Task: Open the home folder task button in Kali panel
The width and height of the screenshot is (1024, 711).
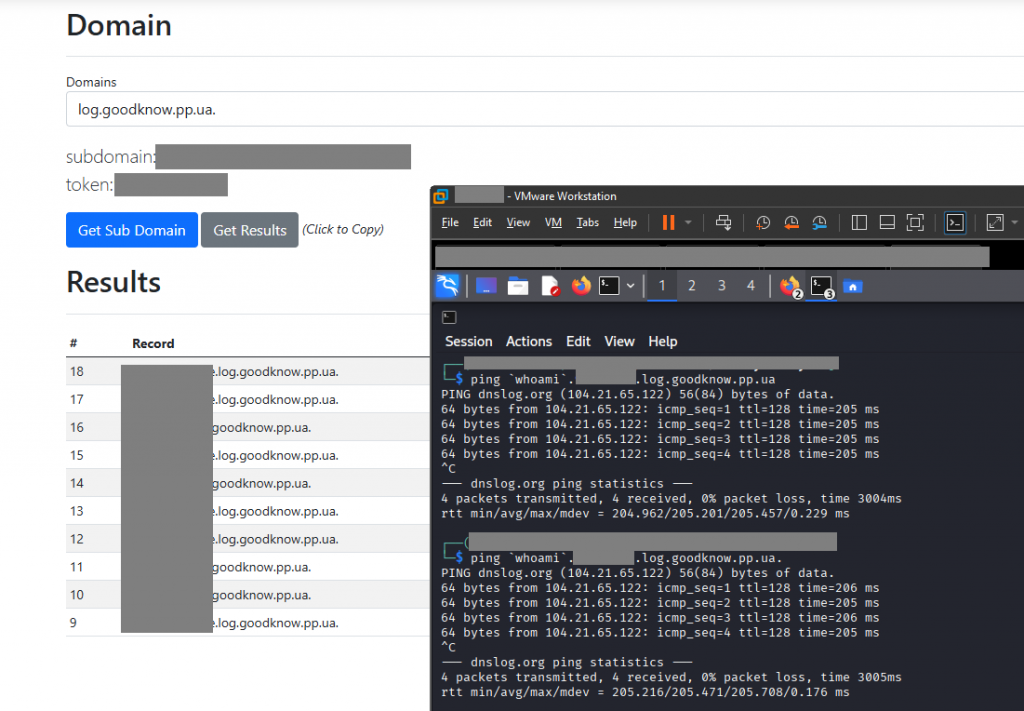Action: pos(853,287)
